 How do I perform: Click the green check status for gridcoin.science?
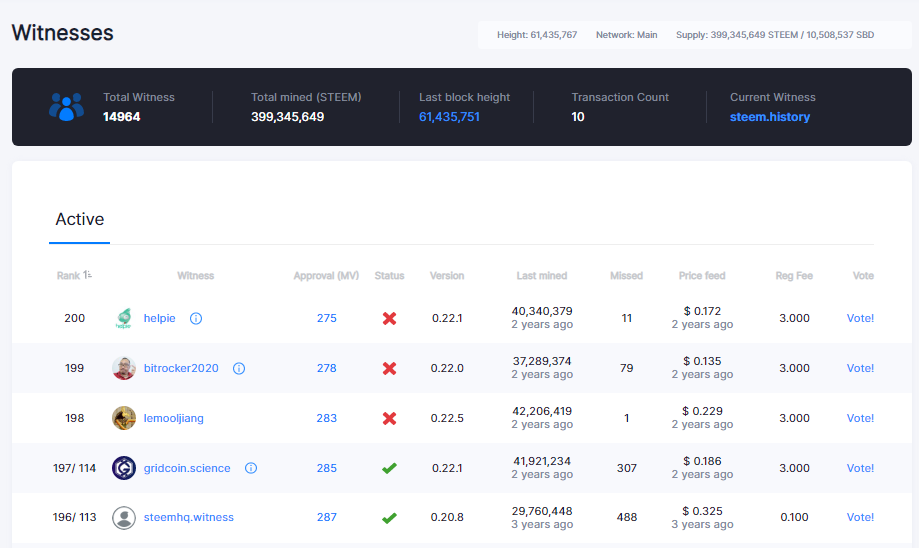coord(389,468)
